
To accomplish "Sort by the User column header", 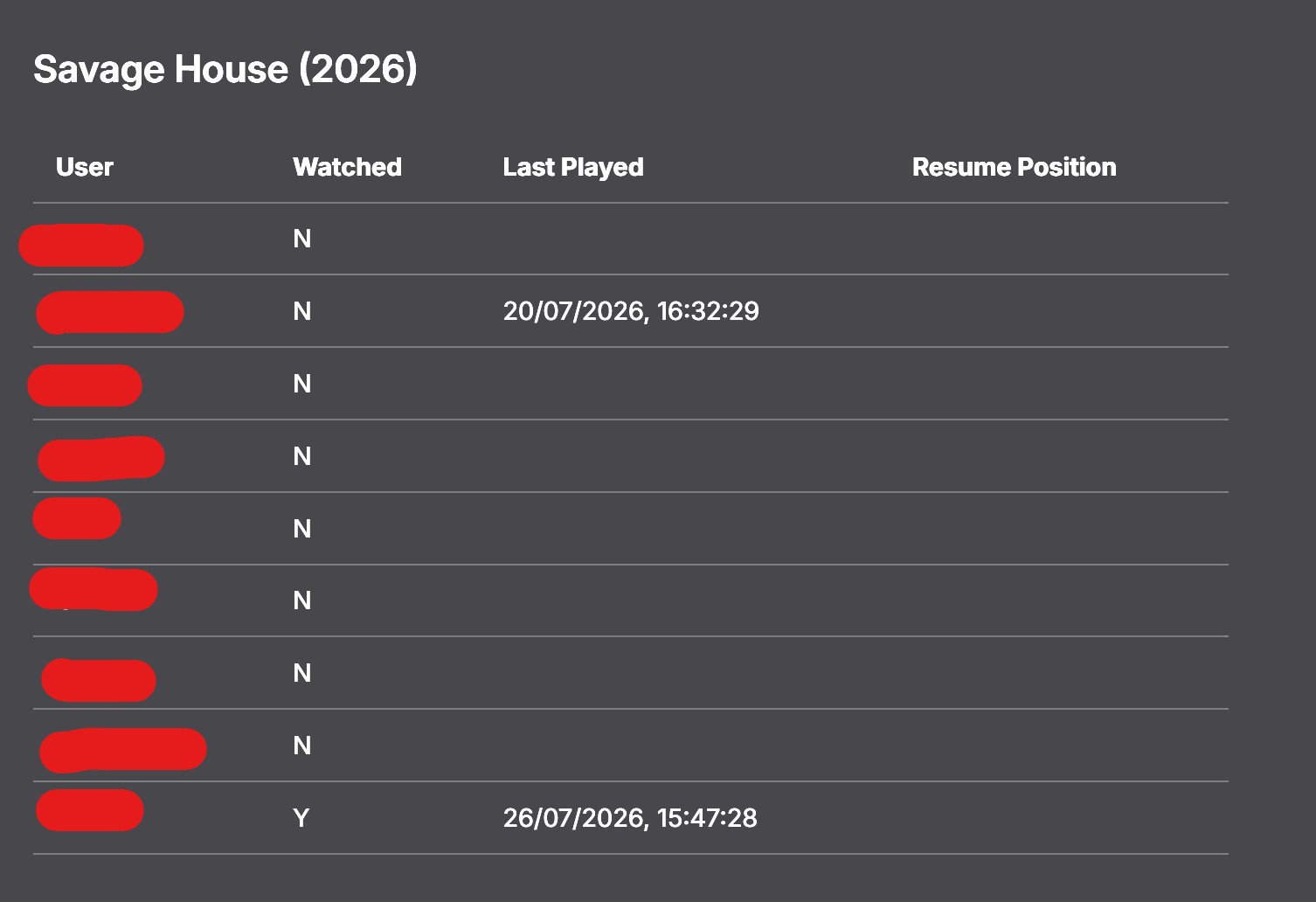I will point(85,167).
